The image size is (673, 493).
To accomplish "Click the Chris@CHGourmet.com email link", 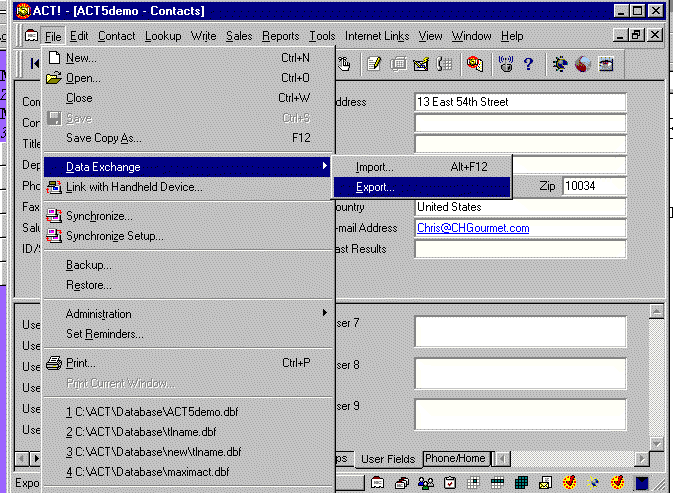I will (473, 228).
